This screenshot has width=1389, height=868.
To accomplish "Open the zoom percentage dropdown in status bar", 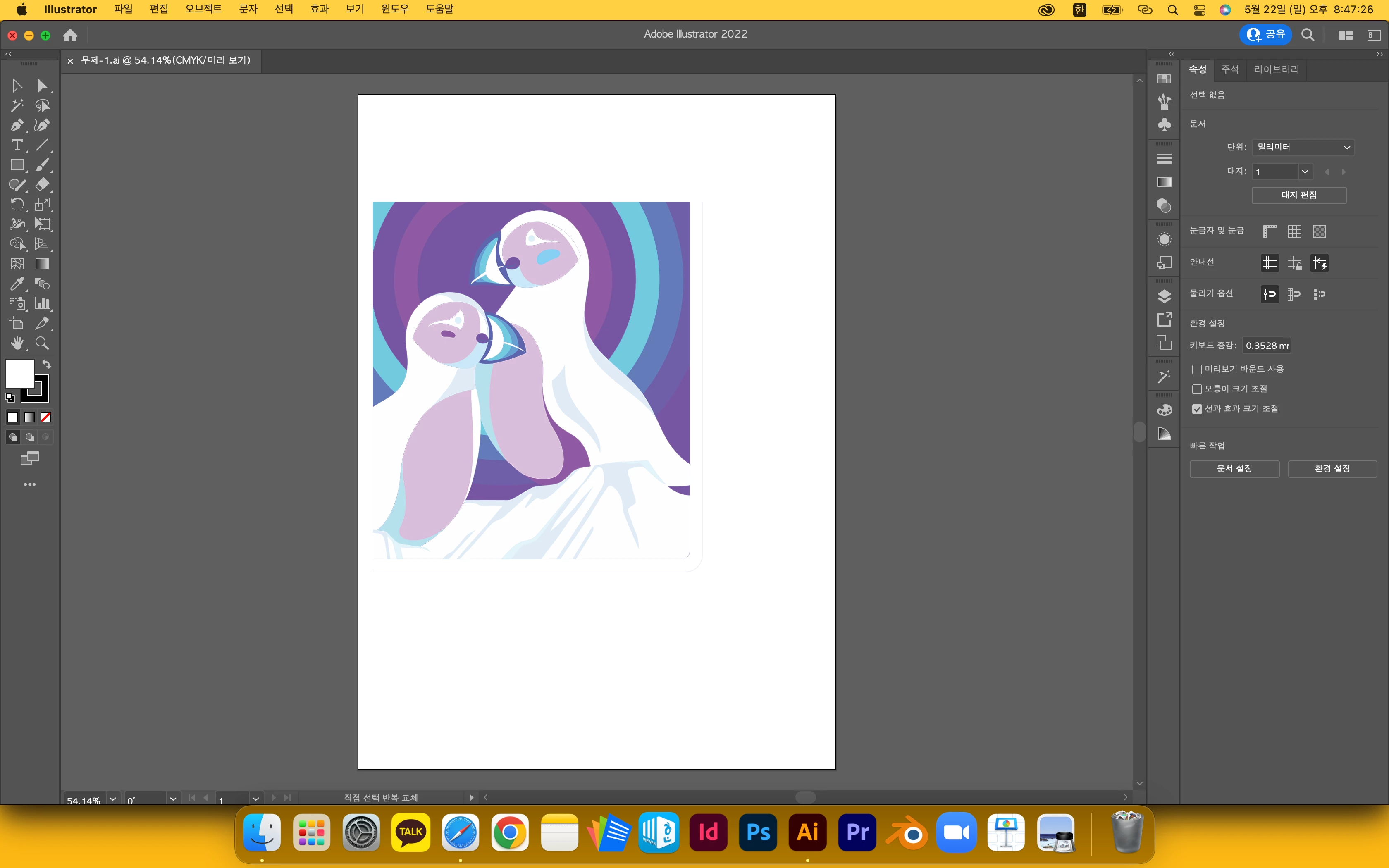I will pos(113,799).
